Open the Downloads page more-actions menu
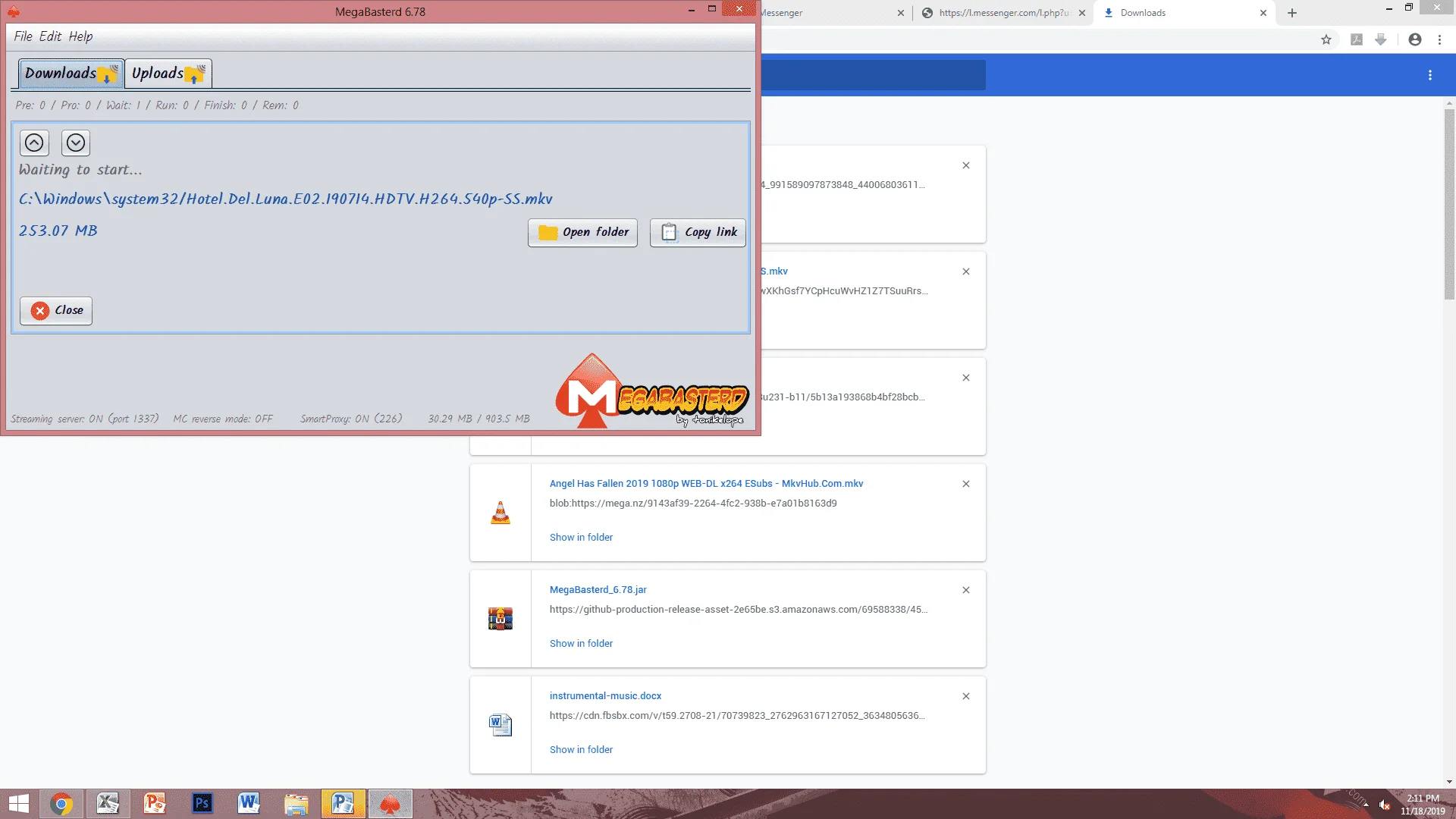Screen dimensions: 1456x819 point(1430,75)
